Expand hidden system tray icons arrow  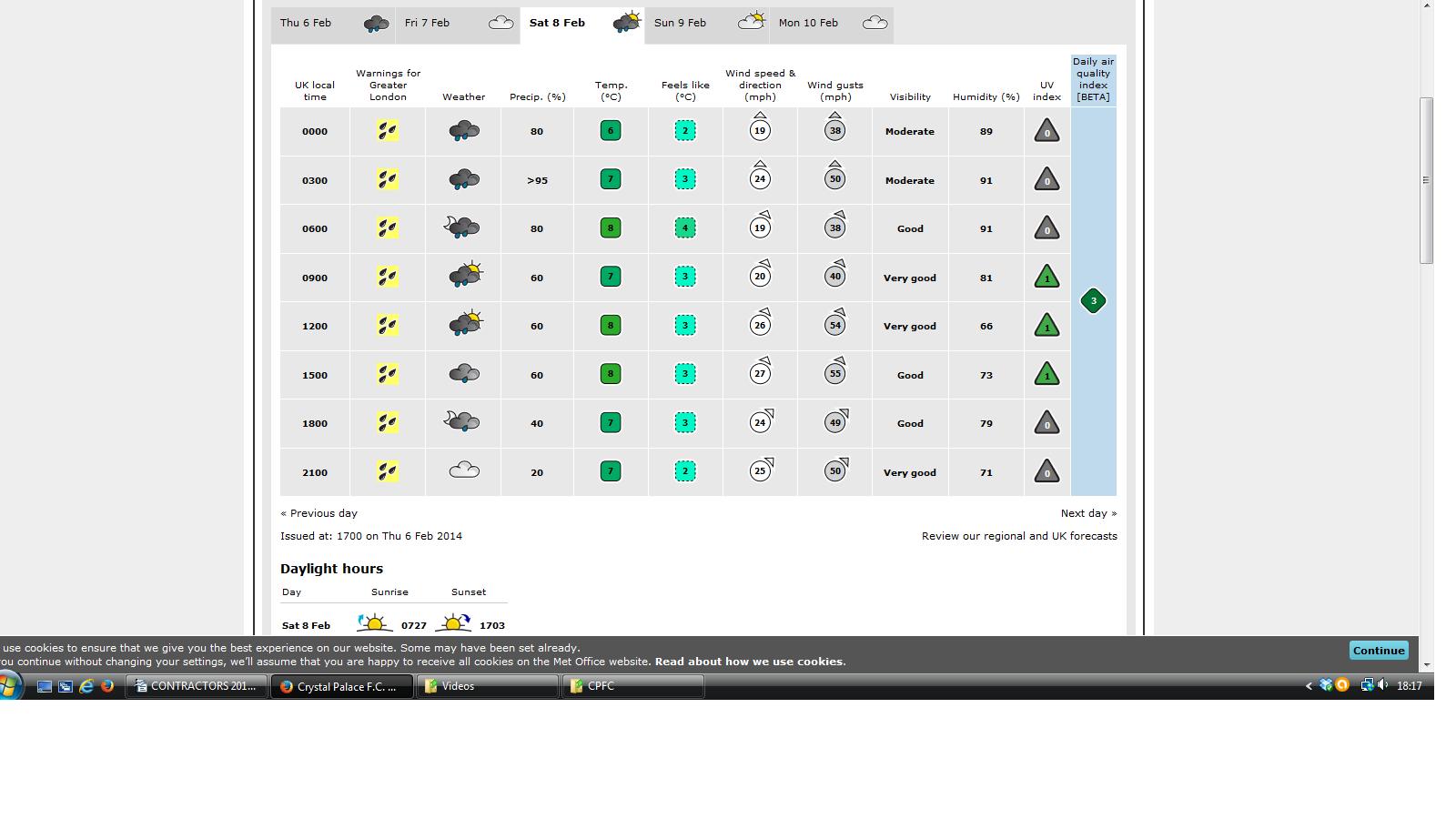1309,686
